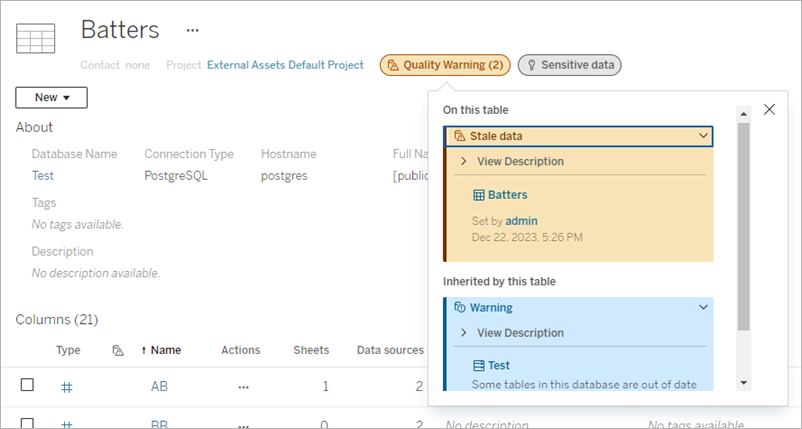Click the Batters table icon in header
Image resolution: width=802 pixels, height=429 pixels.
coord(36,39)
